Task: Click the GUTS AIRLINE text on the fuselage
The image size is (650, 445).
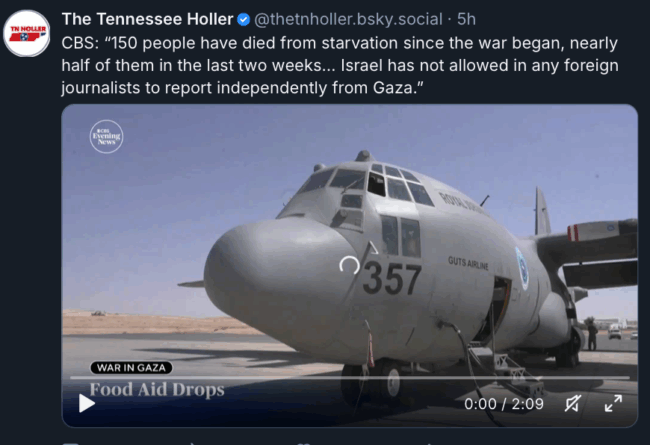Action: (x=468, y=263)
